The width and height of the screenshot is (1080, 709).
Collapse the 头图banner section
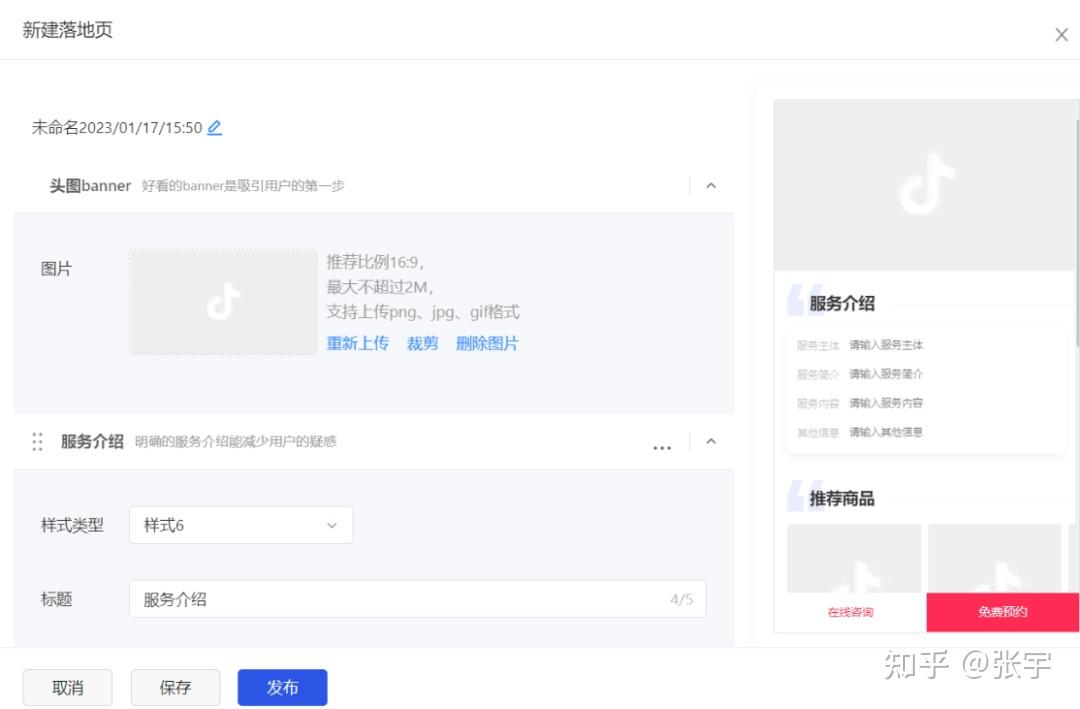point(711,185)
